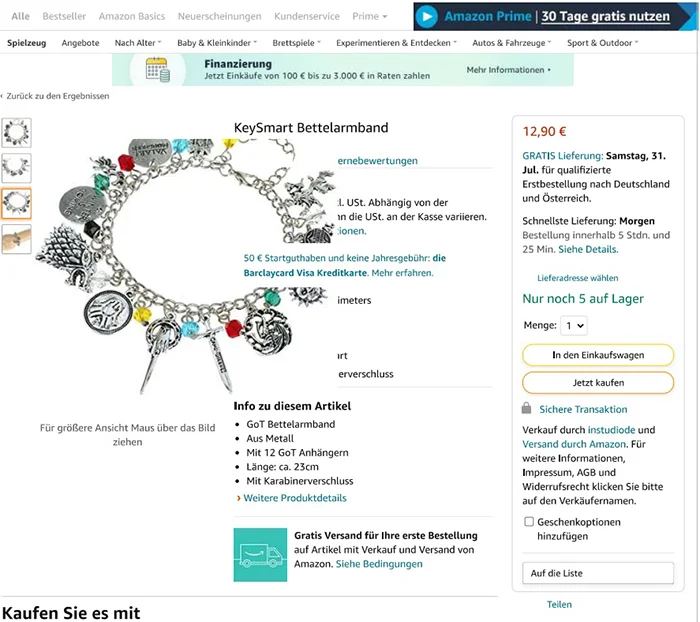Open seller instudiode link
Screen dimensions: 700x622
tap(611, 430)
